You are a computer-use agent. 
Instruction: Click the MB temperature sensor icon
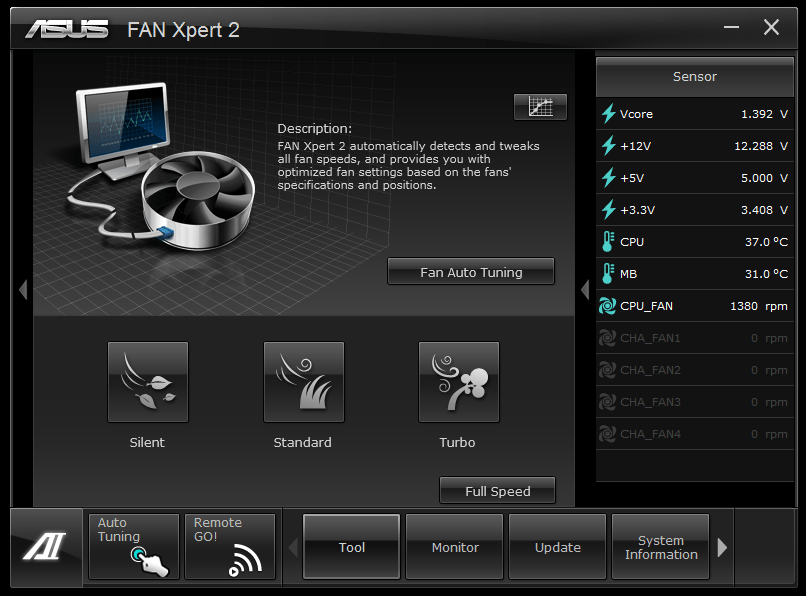(607, 273)
